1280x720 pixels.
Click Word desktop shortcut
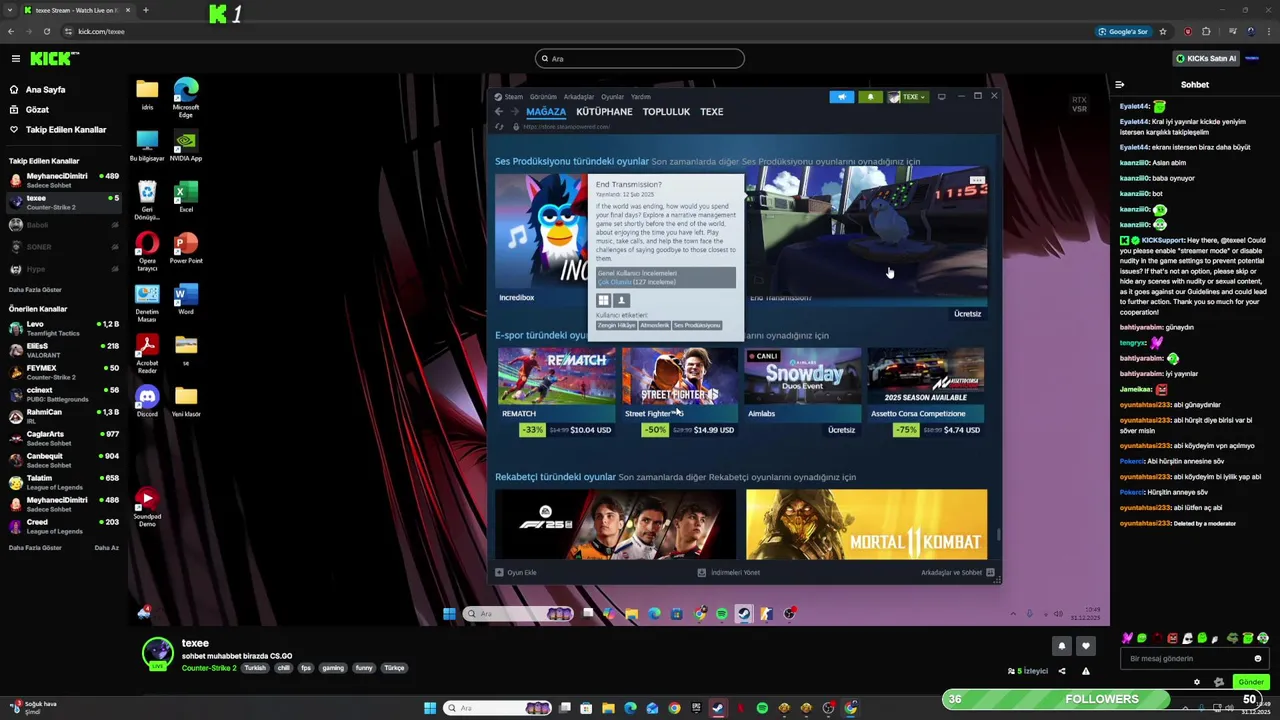point(185,299)
